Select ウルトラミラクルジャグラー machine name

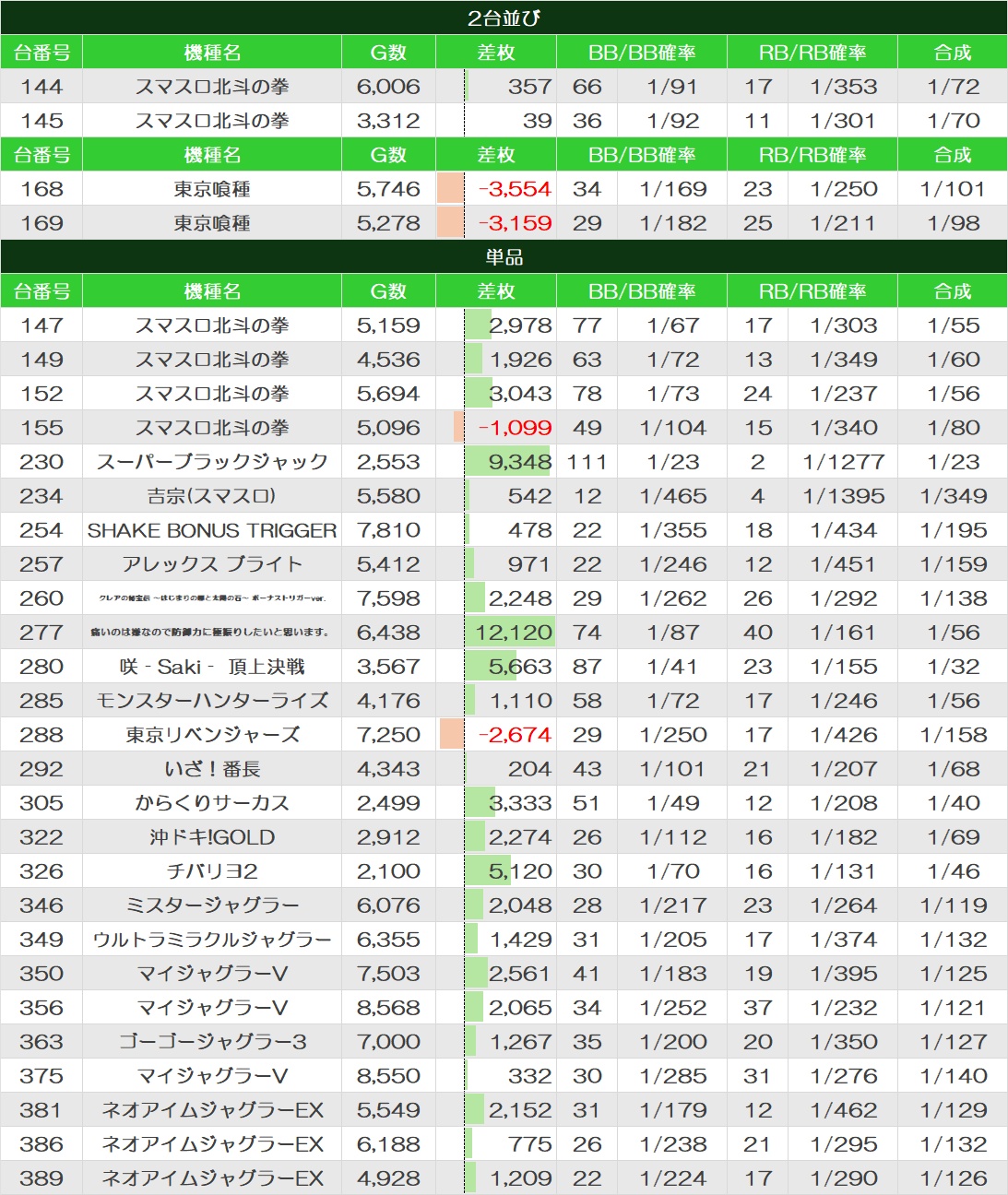212,940
